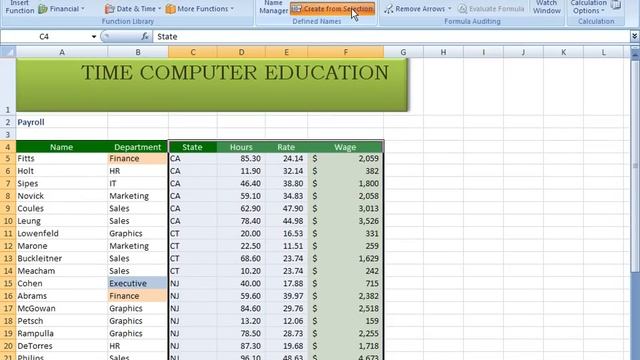
Task: Click the More Functions book icon
Action: 170,9
